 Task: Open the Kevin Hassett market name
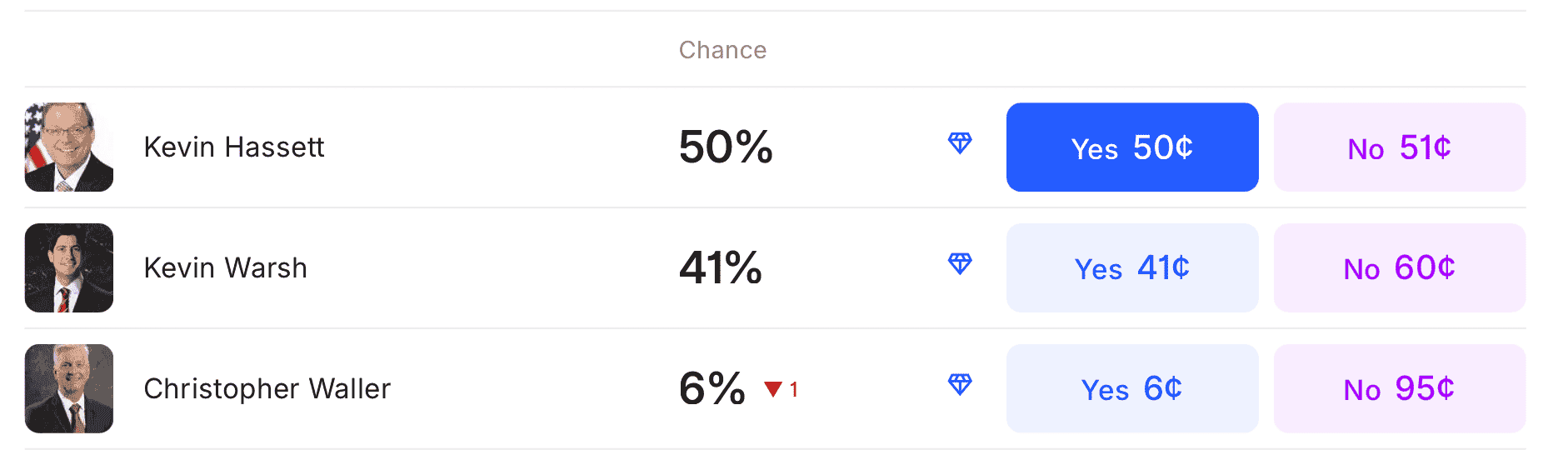pos(233,147)
